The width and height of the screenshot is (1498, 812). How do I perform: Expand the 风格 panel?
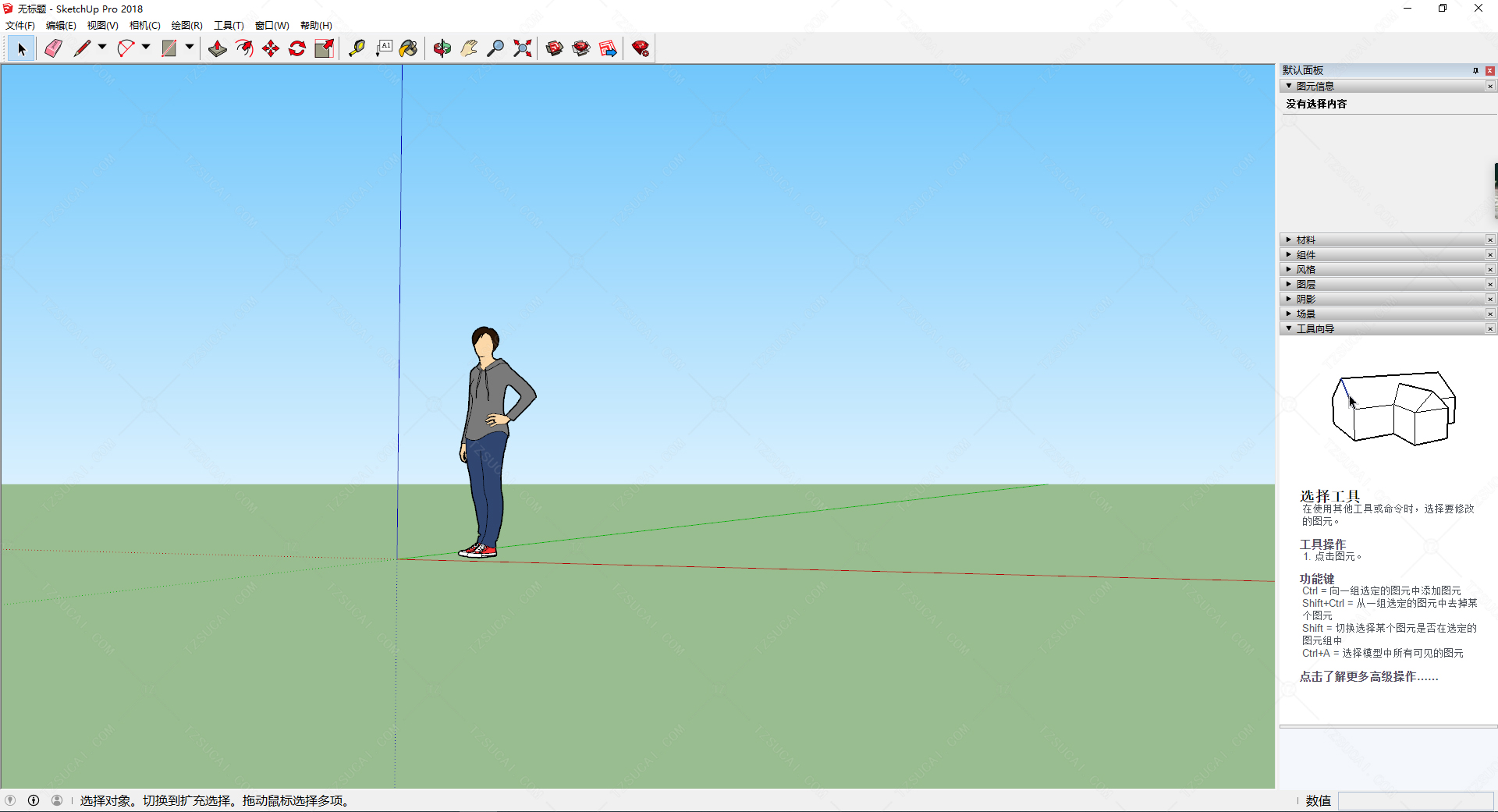click(x=1289, y=269)
